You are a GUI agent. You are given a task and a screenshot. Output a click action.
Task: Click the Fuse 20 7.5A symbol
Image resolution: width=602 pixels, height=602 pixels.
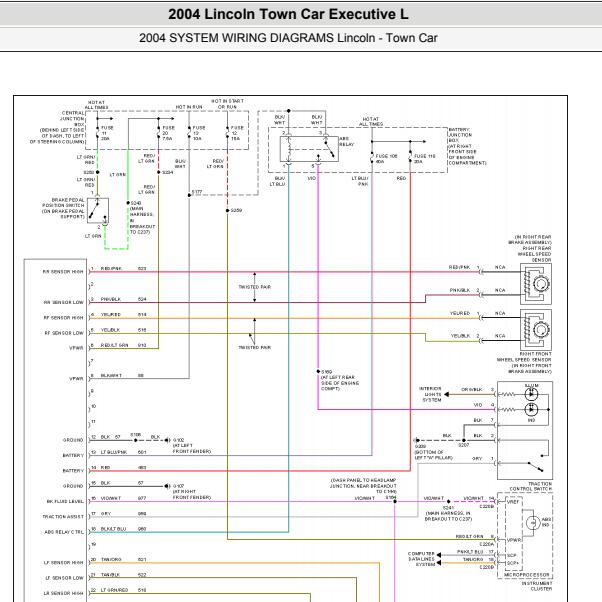point(159,133)
